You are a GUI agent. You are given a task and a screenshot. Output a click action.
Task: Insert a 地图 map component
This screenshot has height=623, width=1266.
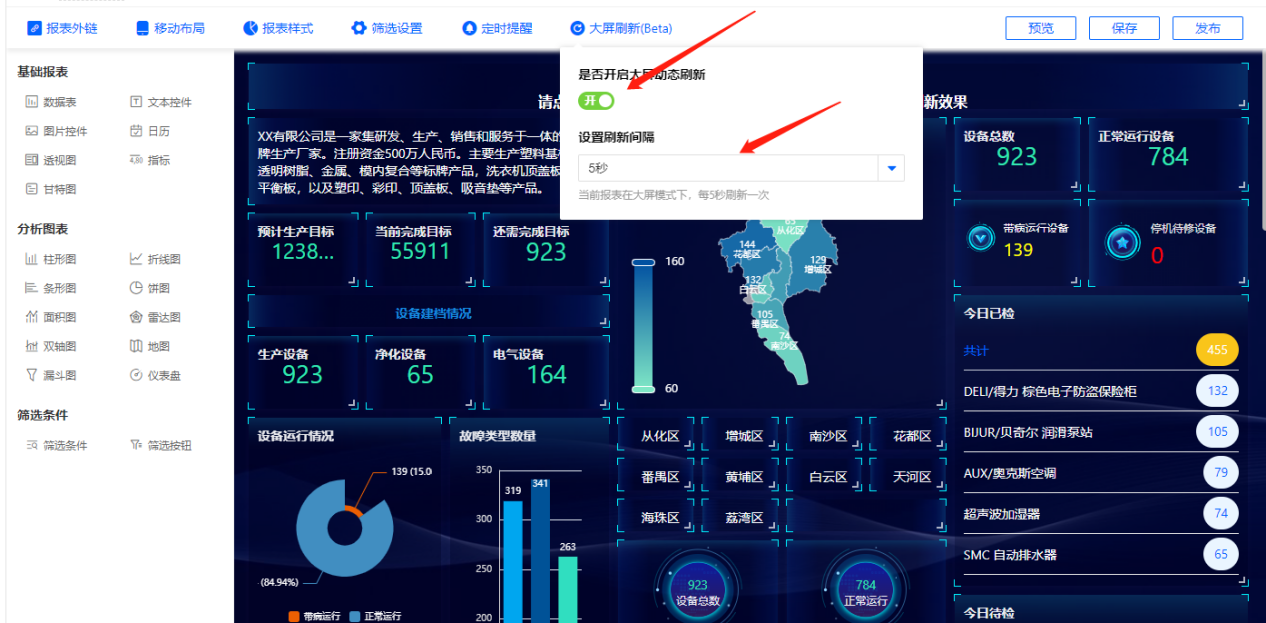(136, 346)
